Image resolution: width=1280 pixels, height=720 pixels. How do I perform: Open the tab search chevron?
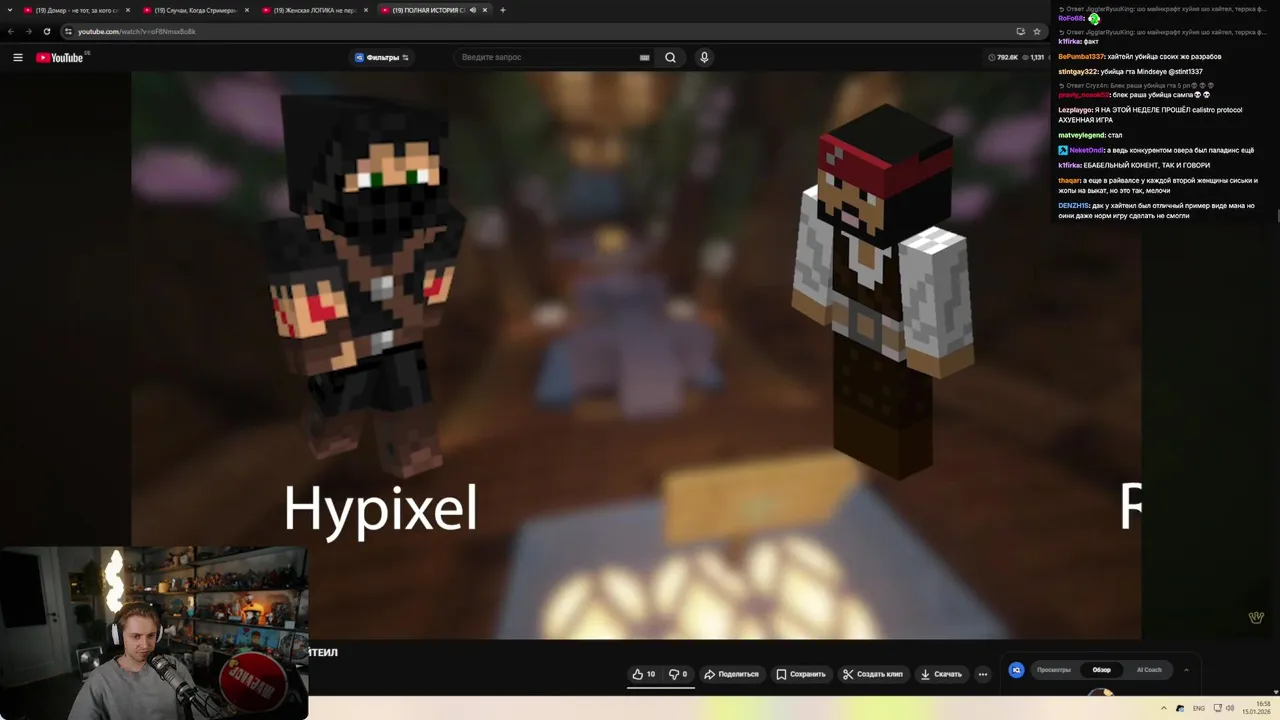pyautogui.click(x=10, y=10)
